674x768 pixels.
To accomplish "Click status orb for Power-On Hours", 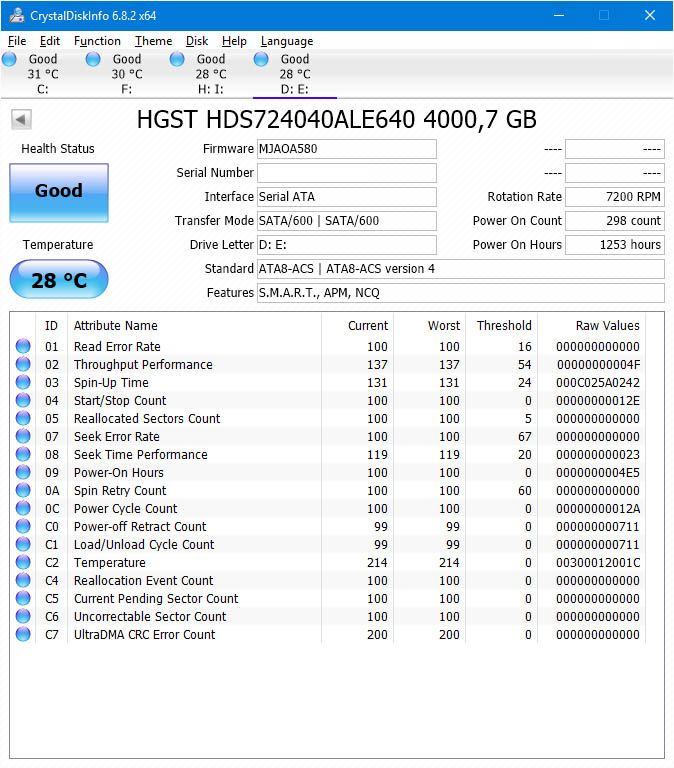I will [23, 472].
